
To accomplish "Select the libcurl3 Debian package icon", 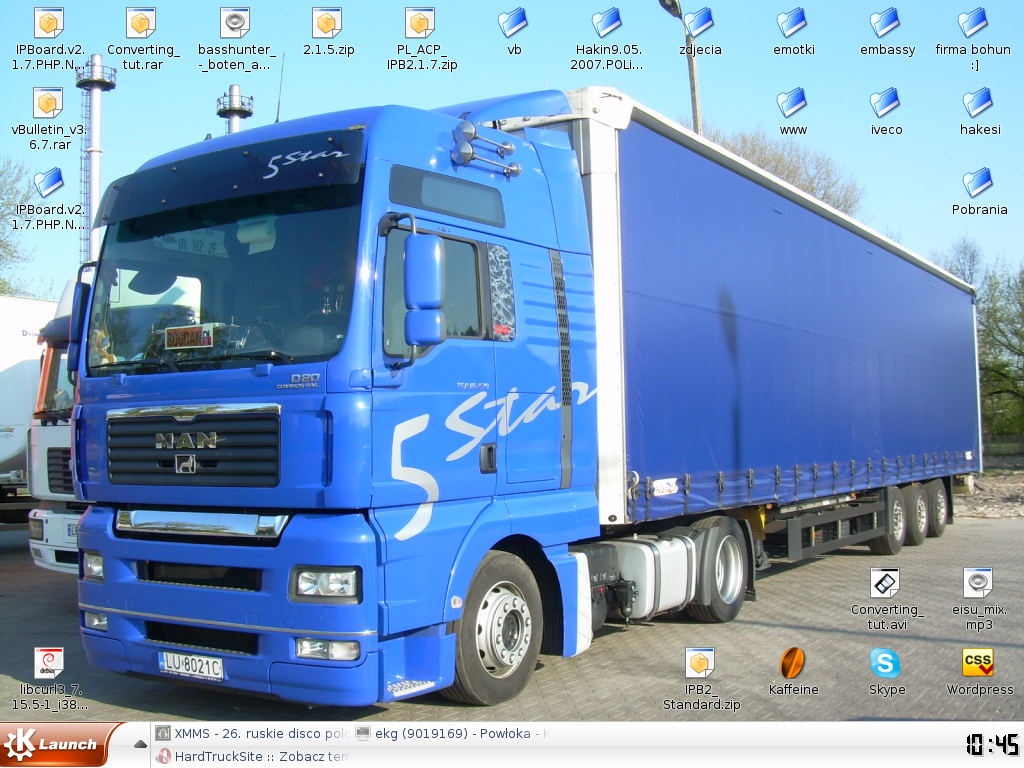I will tap(49, 663).
